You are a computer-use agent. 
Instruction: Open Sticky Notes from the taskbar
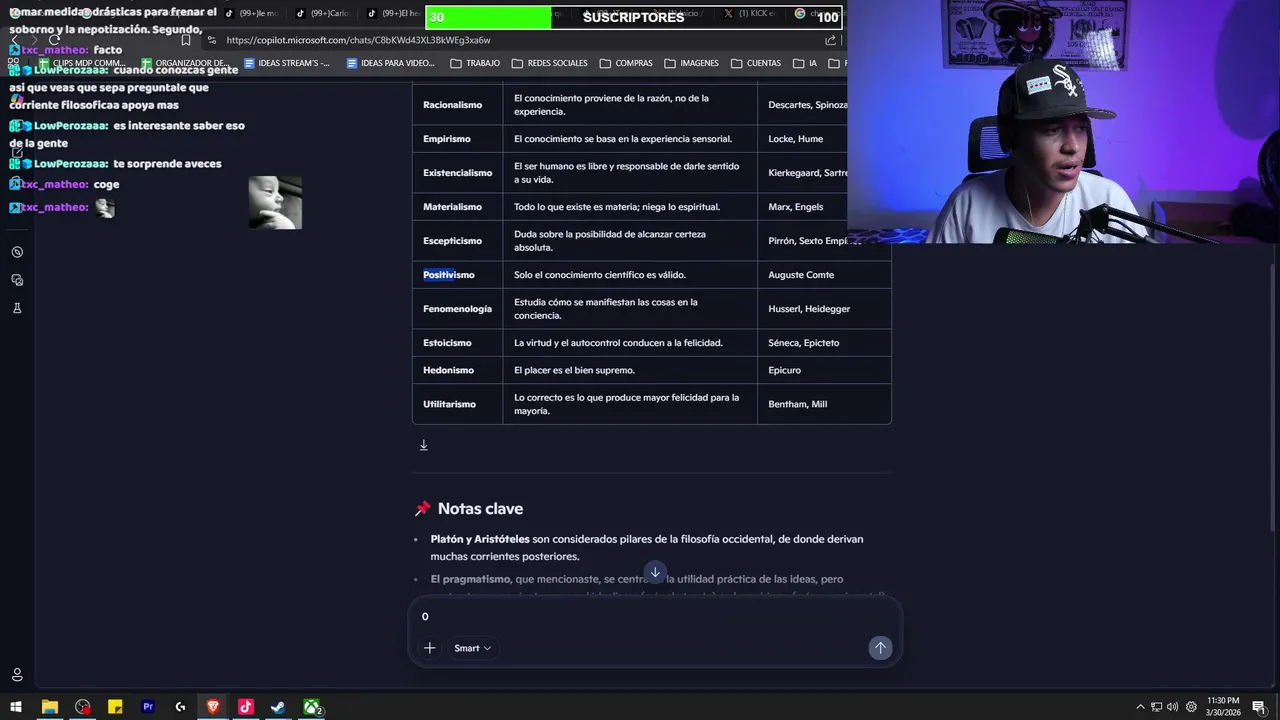click(115, 707)
